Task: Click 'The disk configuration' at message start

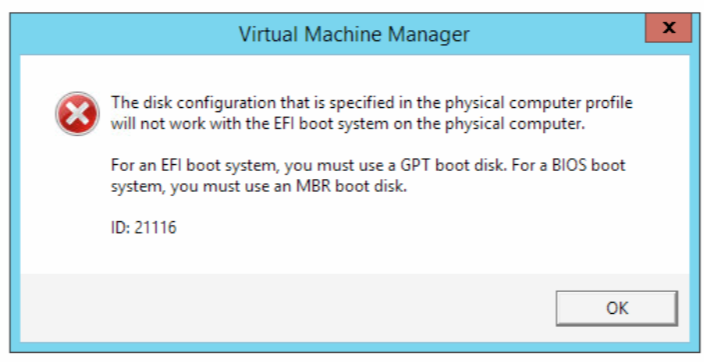Action: click(x=194, y=103)
